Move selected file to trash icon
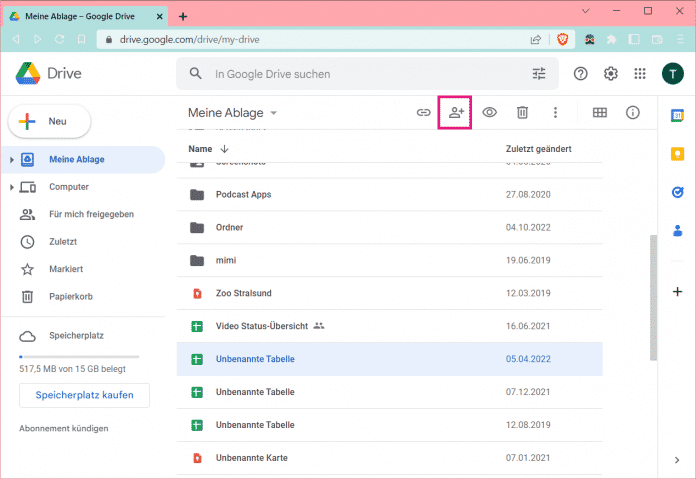The width and height of the screenshot is (696, 479). 522,113
